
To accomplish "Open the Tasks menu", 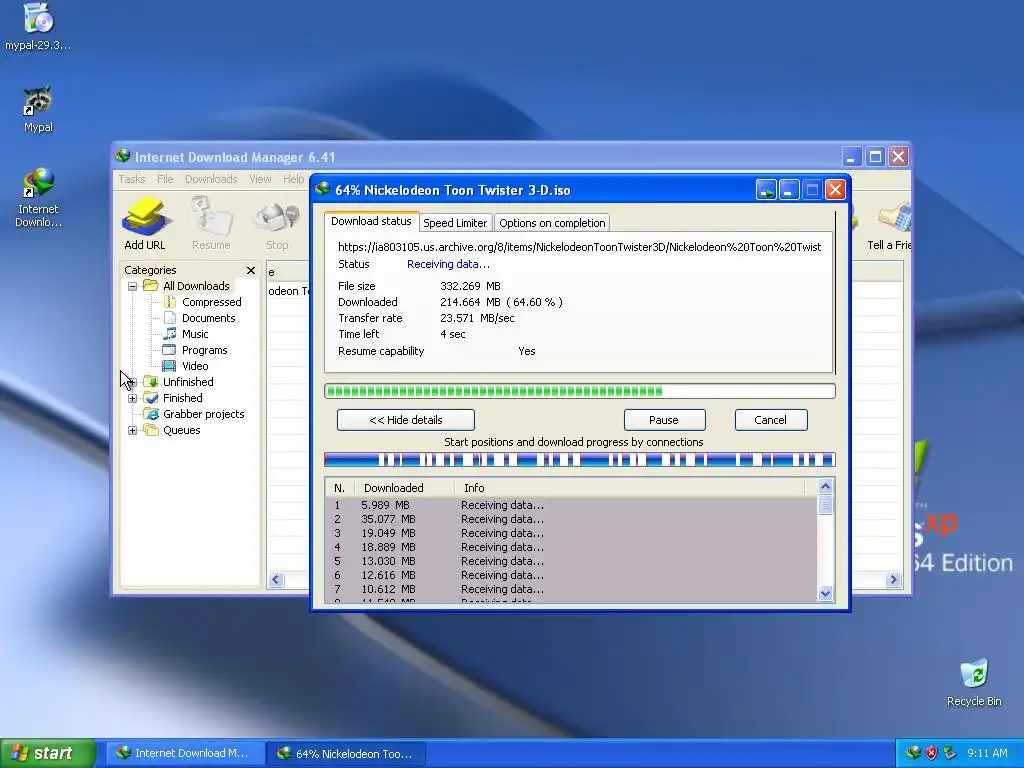I will pos(132,179).
